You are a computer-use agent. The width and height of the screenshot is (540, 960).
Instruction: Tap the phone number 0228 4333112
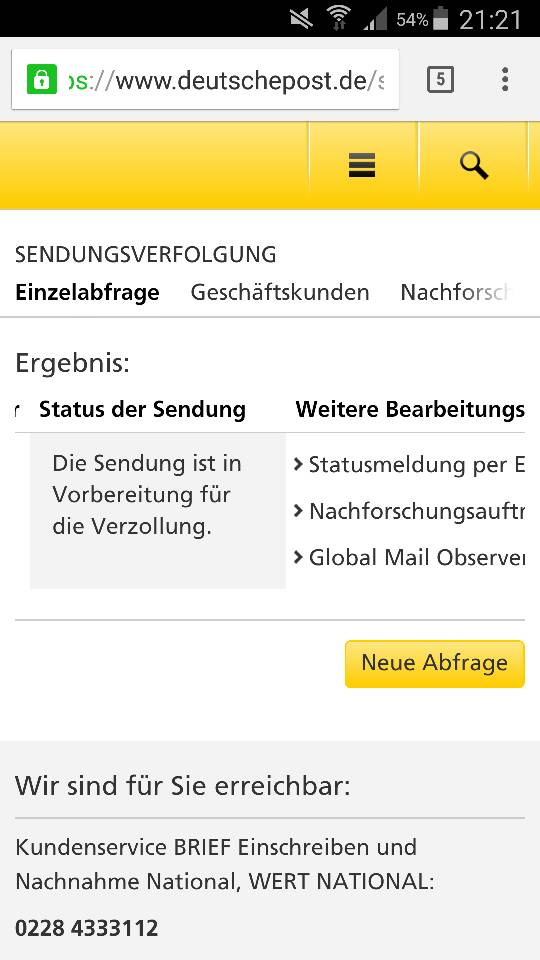[x=86, y=928]
